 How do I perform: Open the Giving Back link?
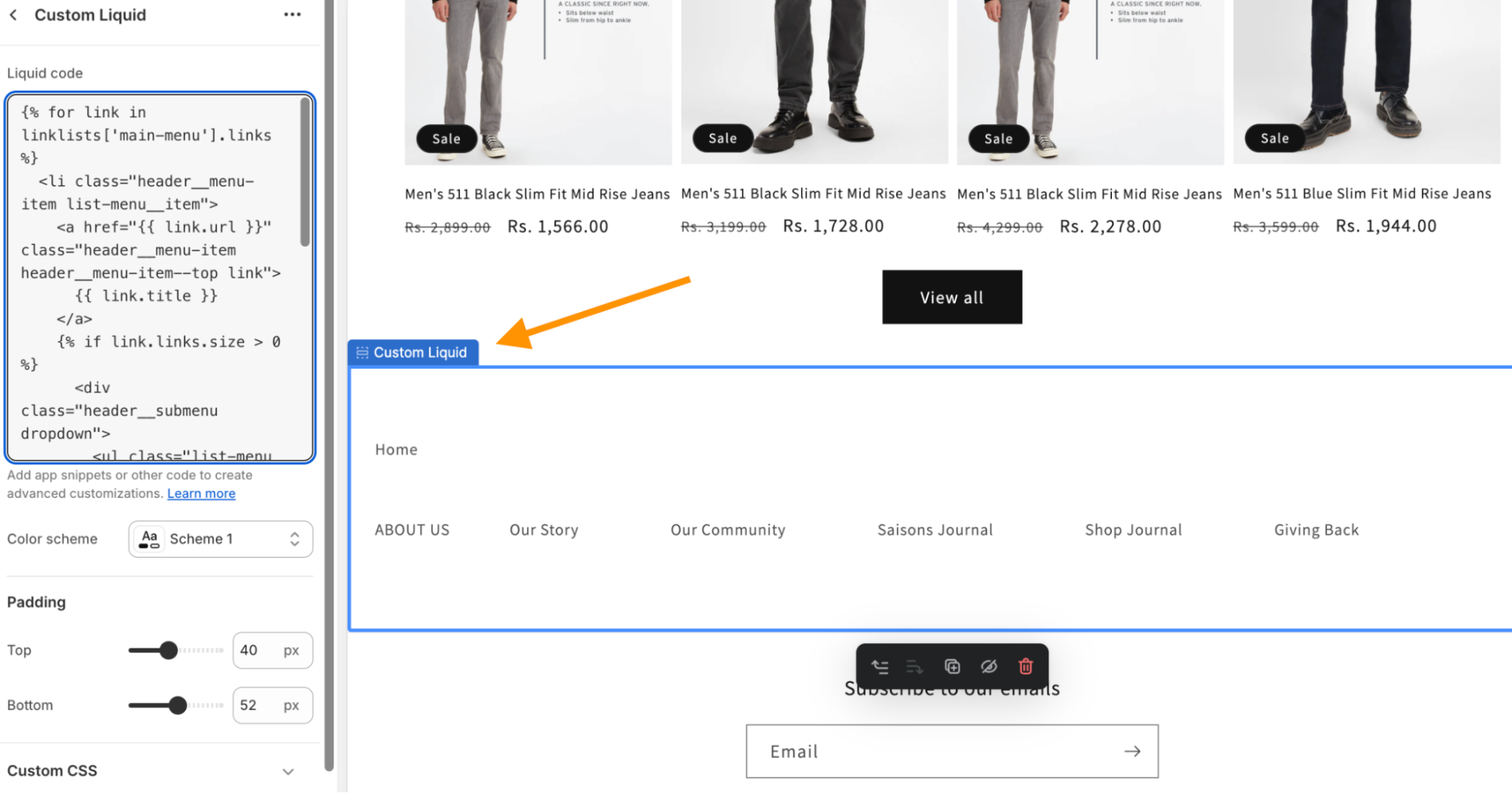pos(1316,530)
